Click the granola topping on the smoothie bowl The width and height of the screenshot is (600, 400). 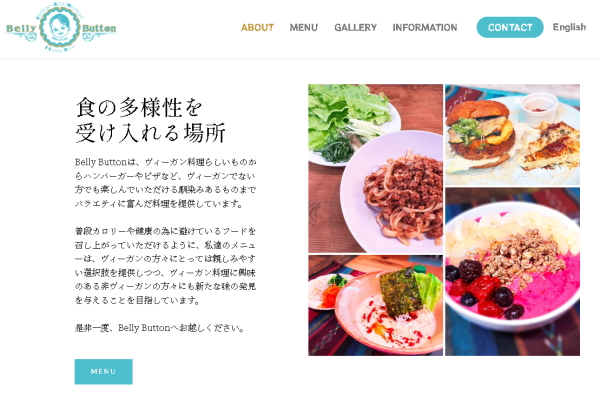click(522, 255)
